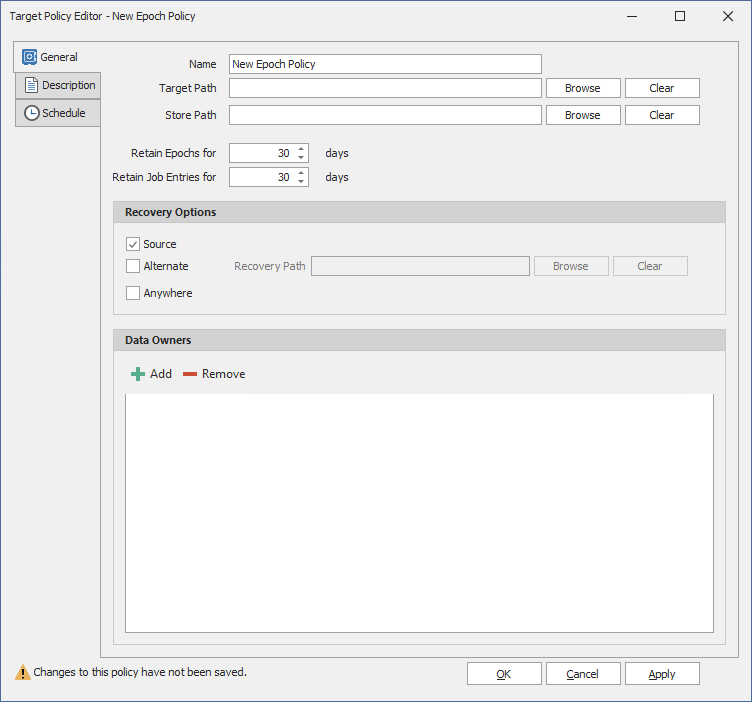Enable the Anywhere recovery option
752x702 pixels.
[133, 293]
